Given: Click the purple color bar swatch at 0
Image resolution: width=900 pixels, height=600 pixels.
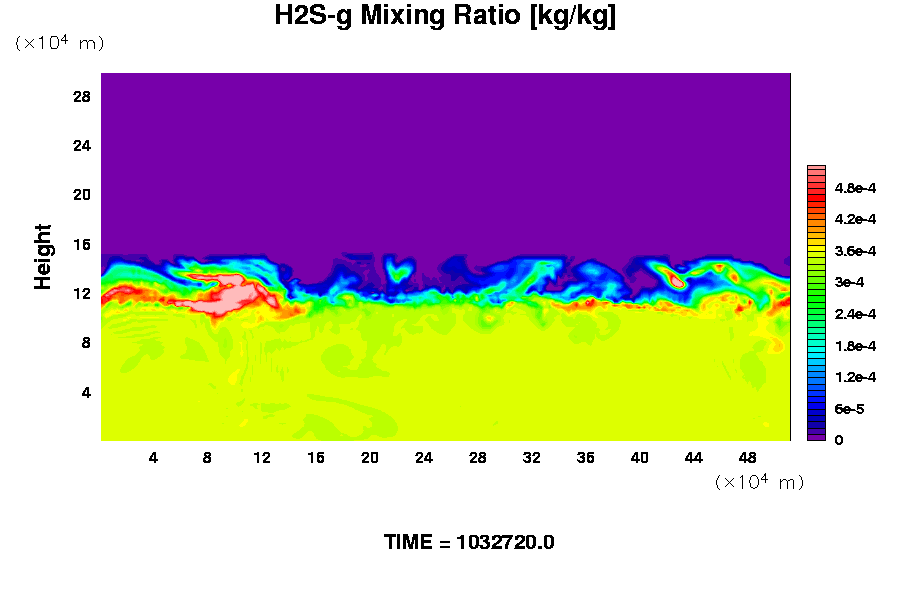Looking at the screenshot, I should pyautogui.click(x=815, y=436).
